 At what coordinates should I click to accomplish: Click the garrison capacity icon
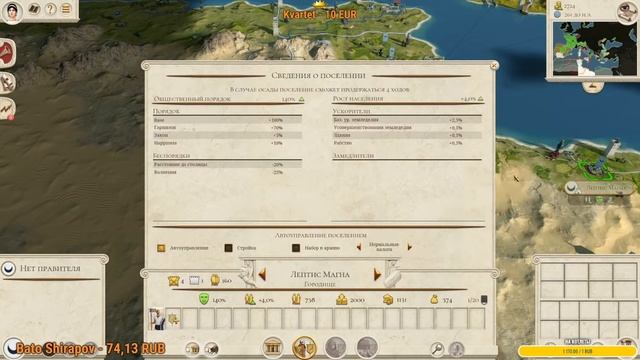coord(484,300)
